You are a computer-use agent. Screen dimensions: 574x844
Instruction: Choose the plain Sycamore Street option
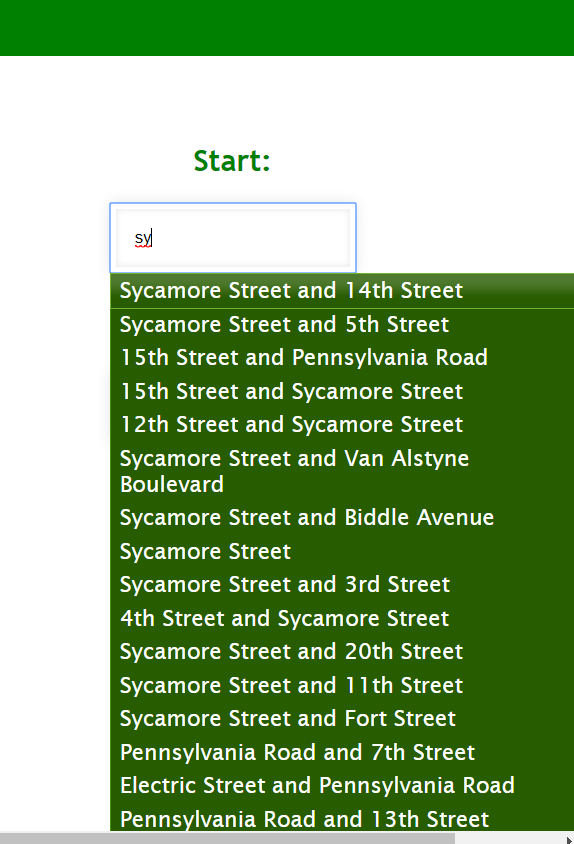pos(342,551)
